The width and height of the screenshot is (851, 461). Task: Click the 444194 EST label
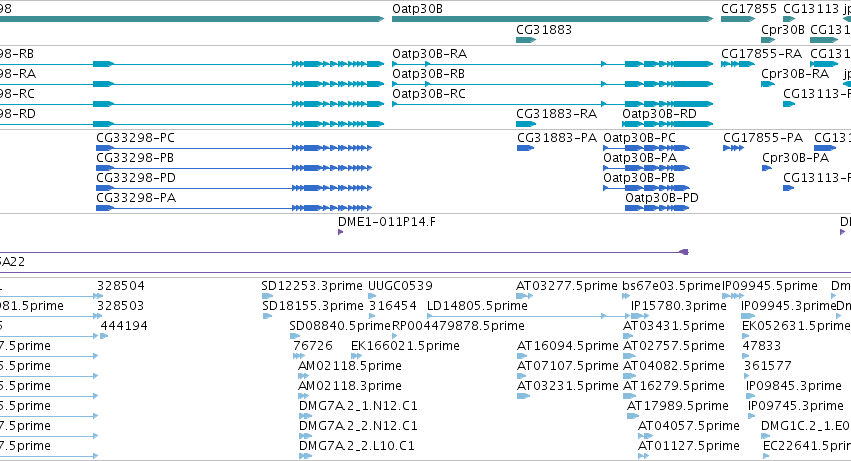(124, 326)
